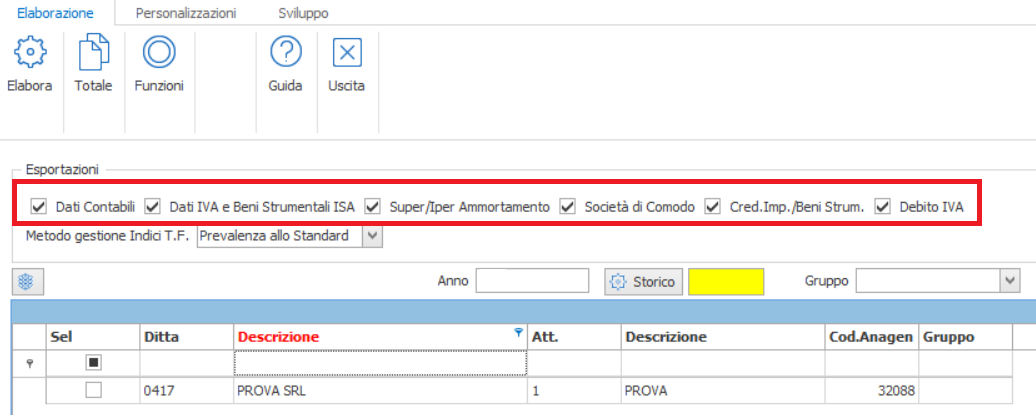Click into the Anno input field

(533, 281)
